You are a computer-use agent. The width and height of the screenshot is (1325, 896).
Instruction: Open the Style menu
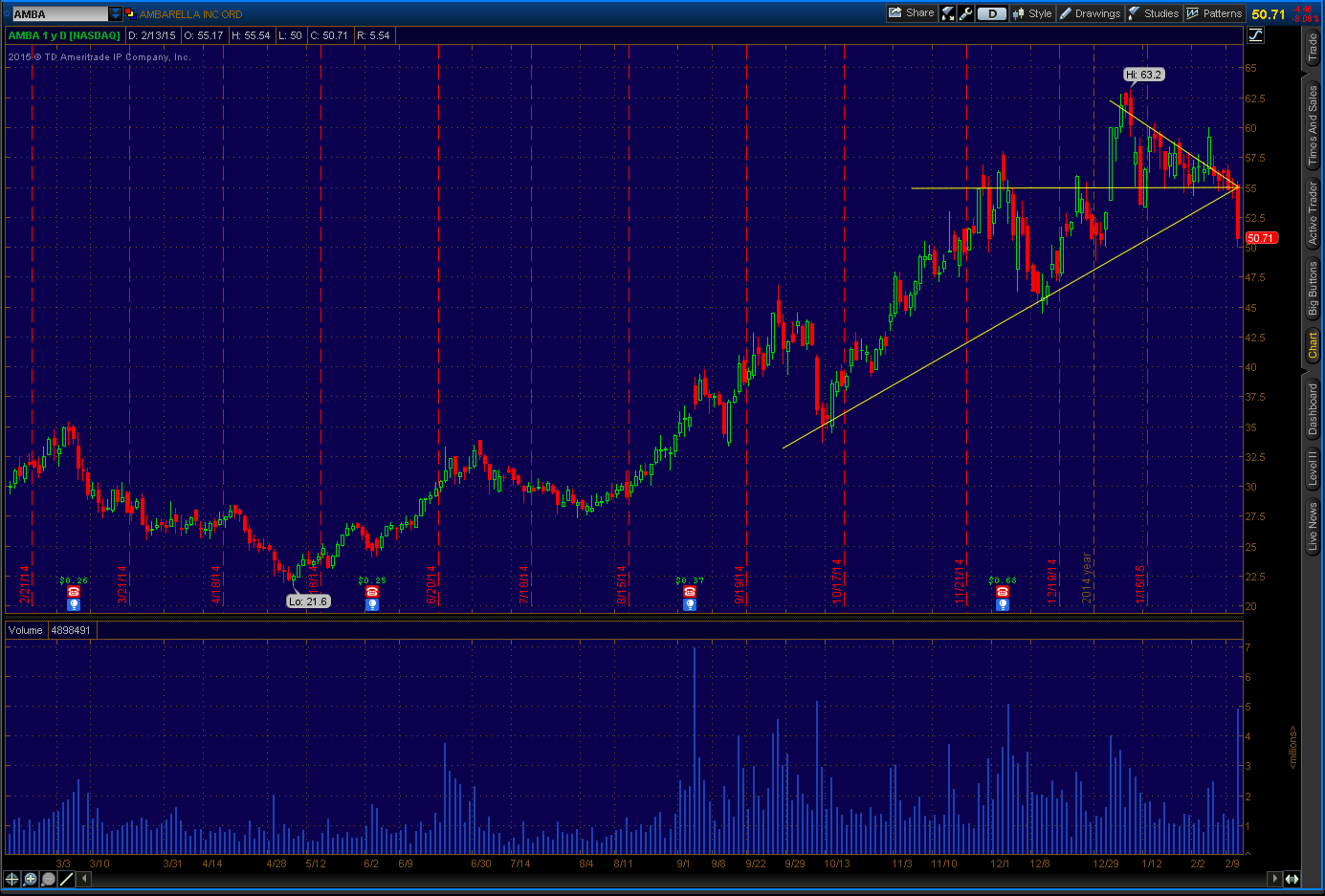tap(1032, 13)
